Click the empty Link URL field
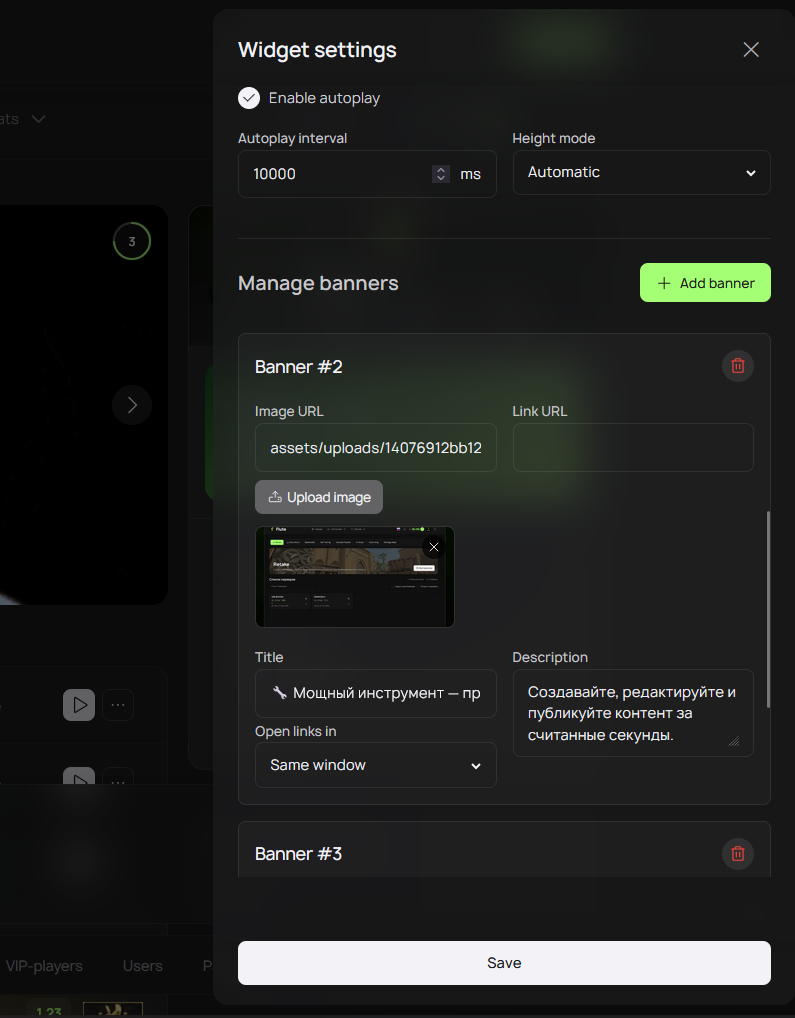795x1018 pixels. tap(633, 447)
